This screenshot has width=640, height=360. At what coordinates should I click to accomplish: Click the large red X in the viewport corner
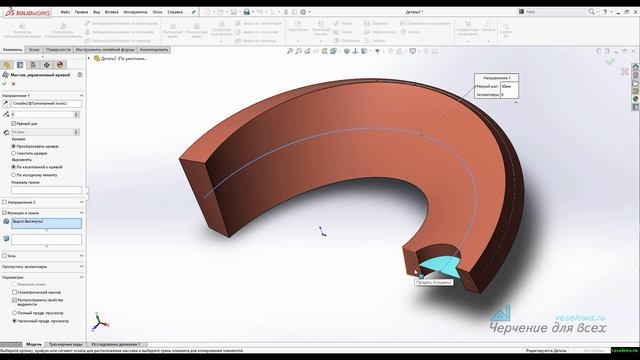point(624,72)
